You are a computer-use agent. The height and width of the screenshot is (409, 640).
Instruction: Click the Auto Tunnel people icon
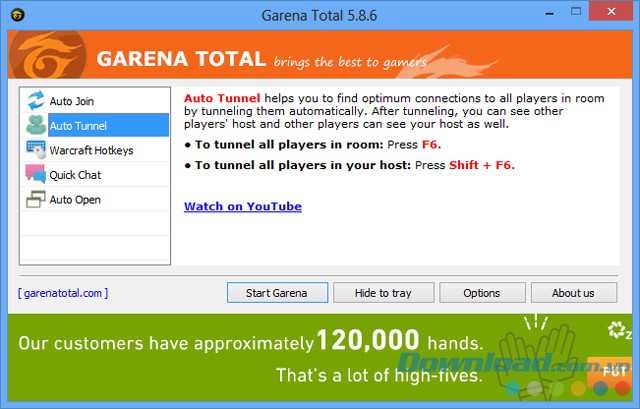pos(35,126)
